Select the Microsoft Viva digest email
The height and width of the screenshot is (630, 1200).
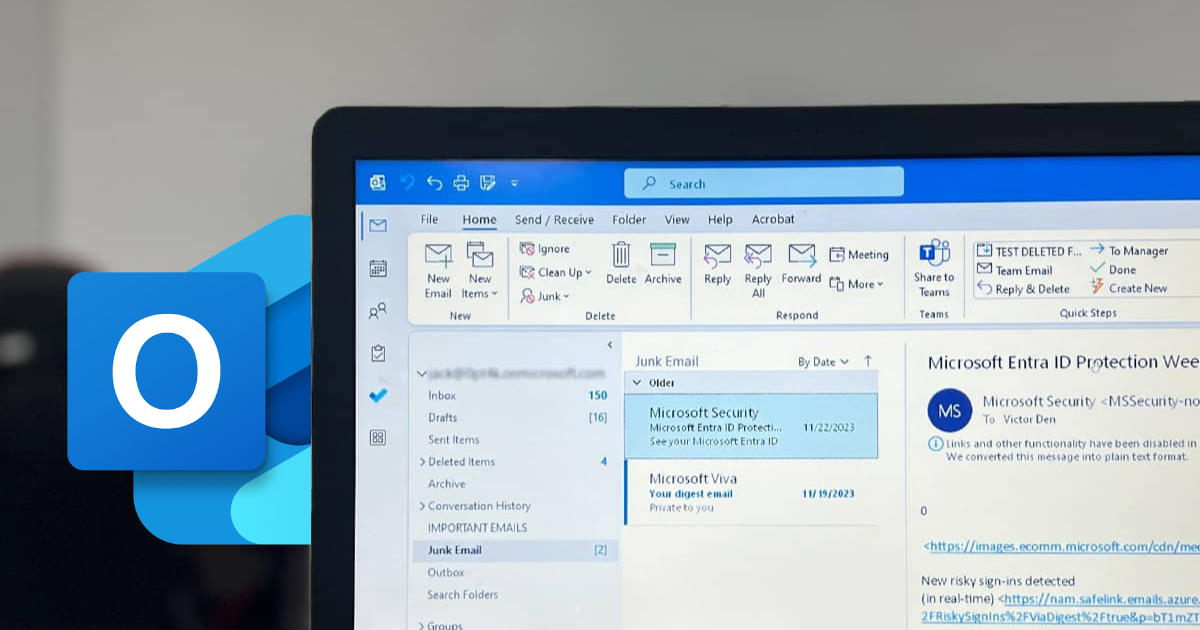(751, 492)
